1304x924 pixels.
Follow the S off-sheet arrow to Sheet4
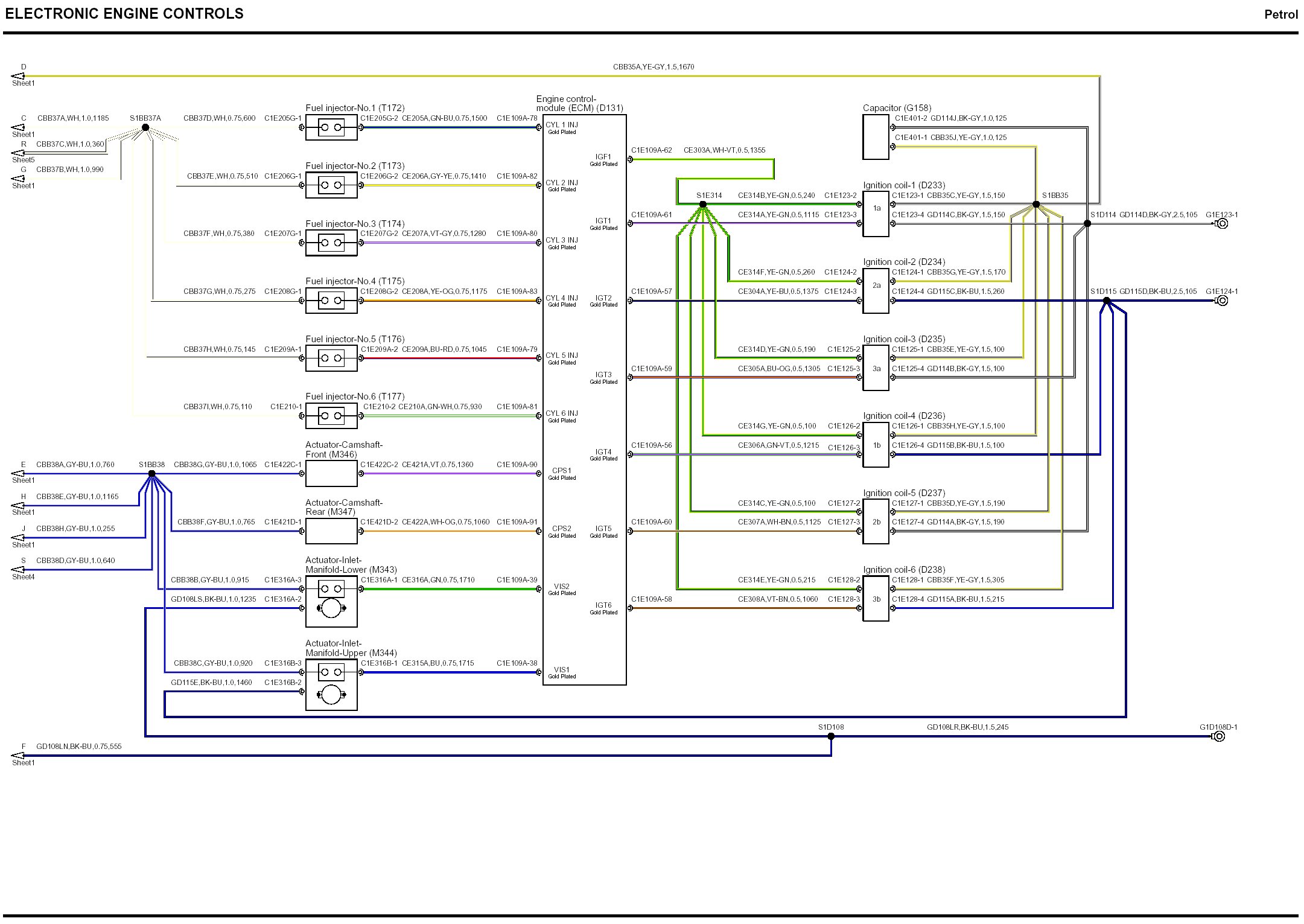point(18,569)
